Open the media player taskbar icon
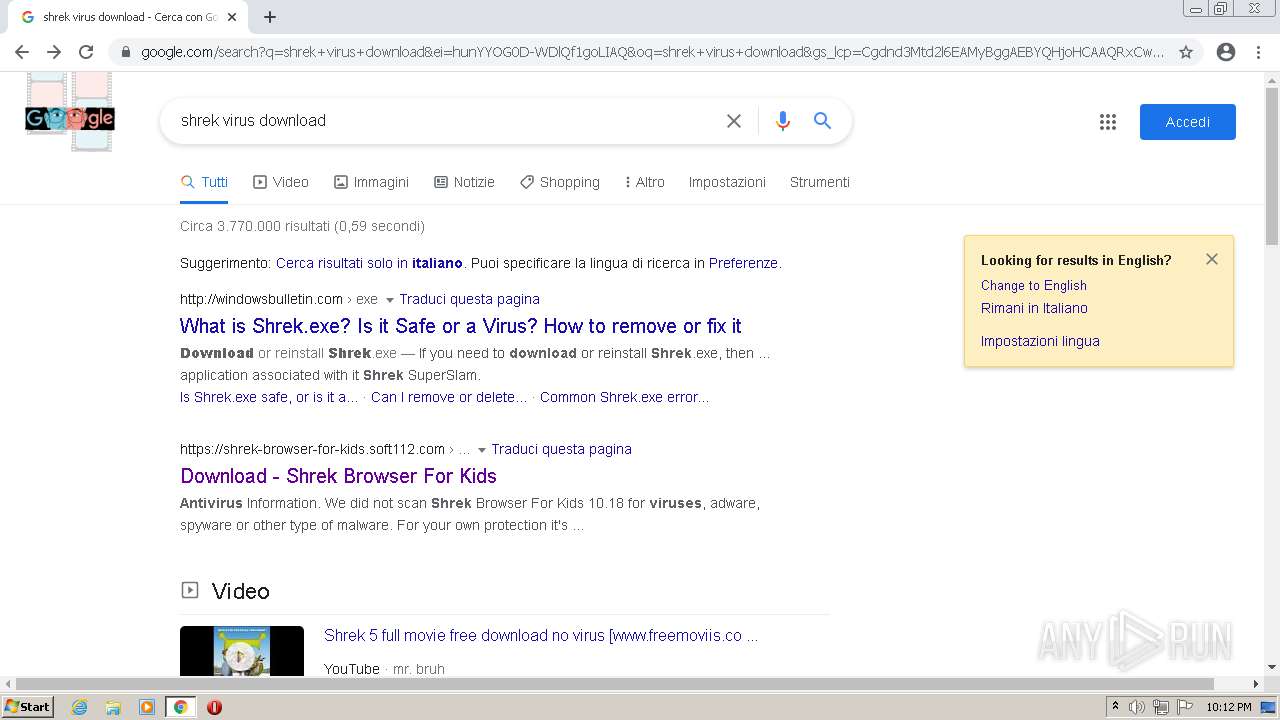This screenshot has height=720, width=1280. pos(147,707)
